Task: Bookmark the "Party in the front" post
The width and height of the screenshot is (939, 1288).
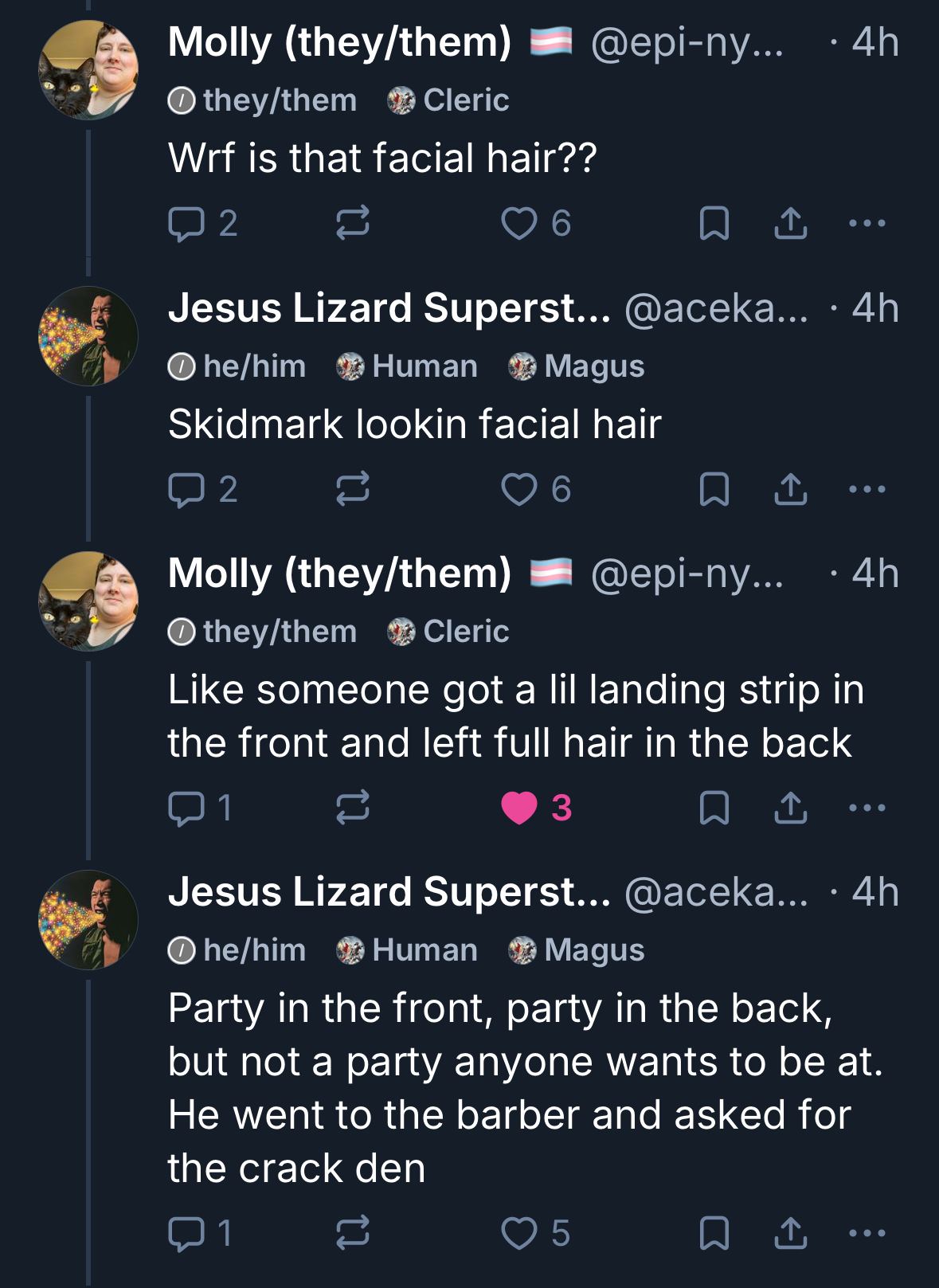Action: (x=714, y=1233)
